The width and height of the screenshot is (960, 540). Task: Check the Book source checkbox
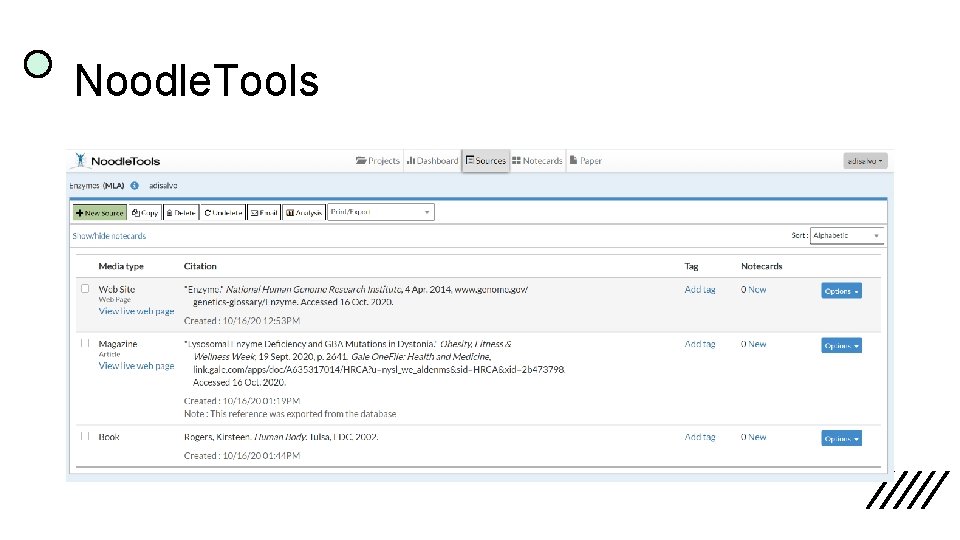pos(85,436)
